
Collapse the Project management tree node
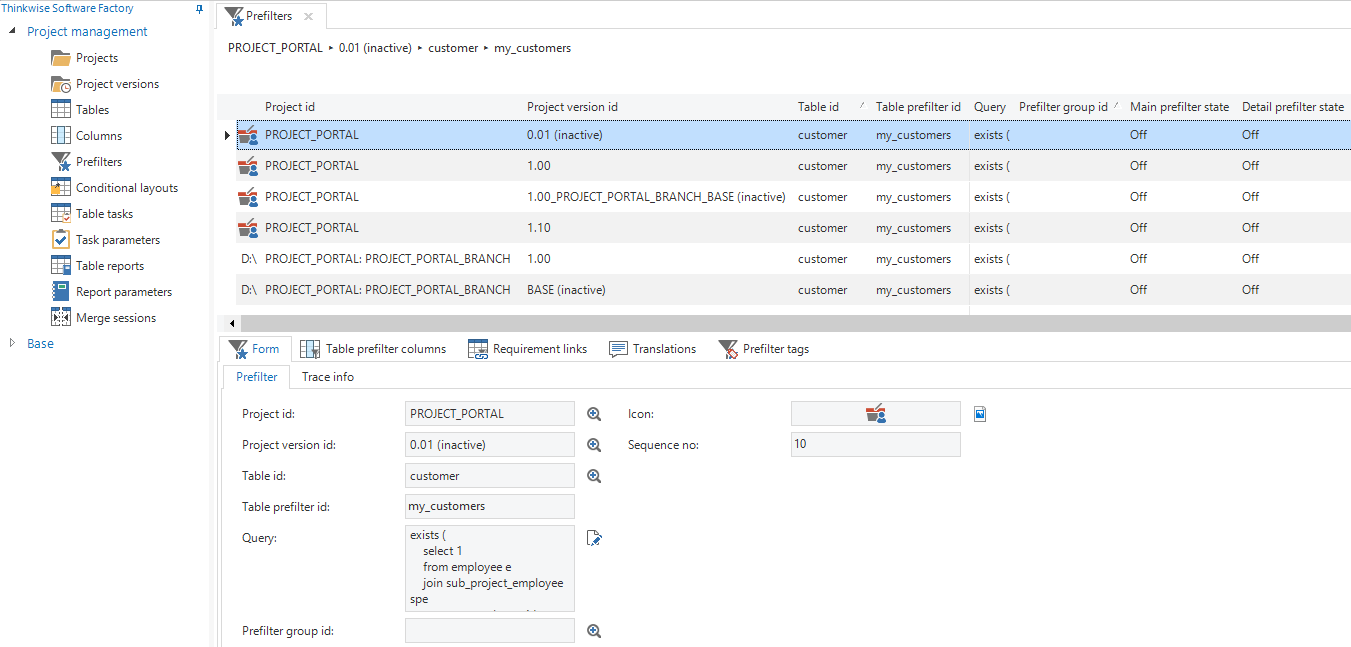[x=13, y=32]
